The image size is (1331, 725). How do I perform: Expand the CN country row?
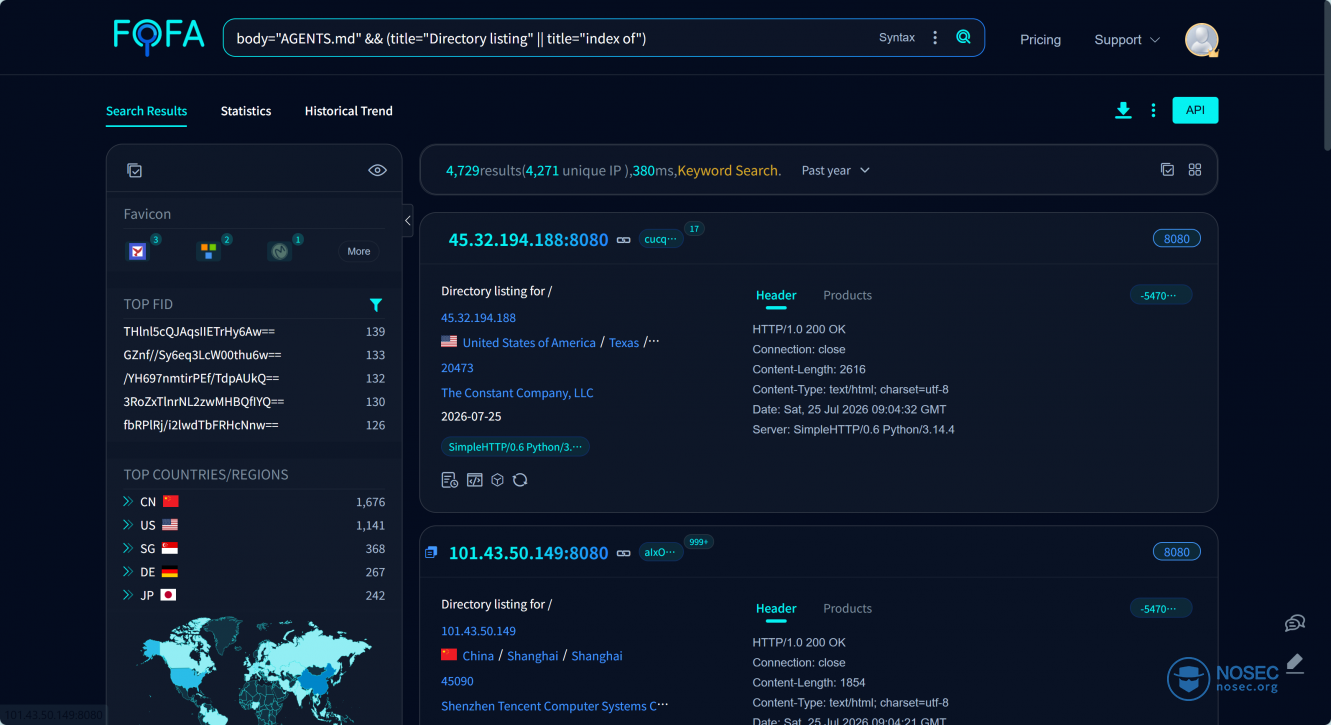tap(128, 501)
